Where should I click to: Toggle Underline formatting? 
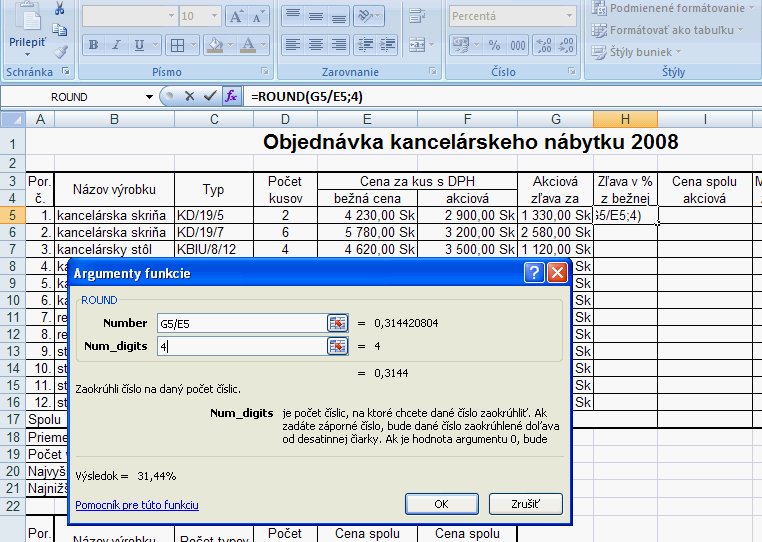(139, 45)
